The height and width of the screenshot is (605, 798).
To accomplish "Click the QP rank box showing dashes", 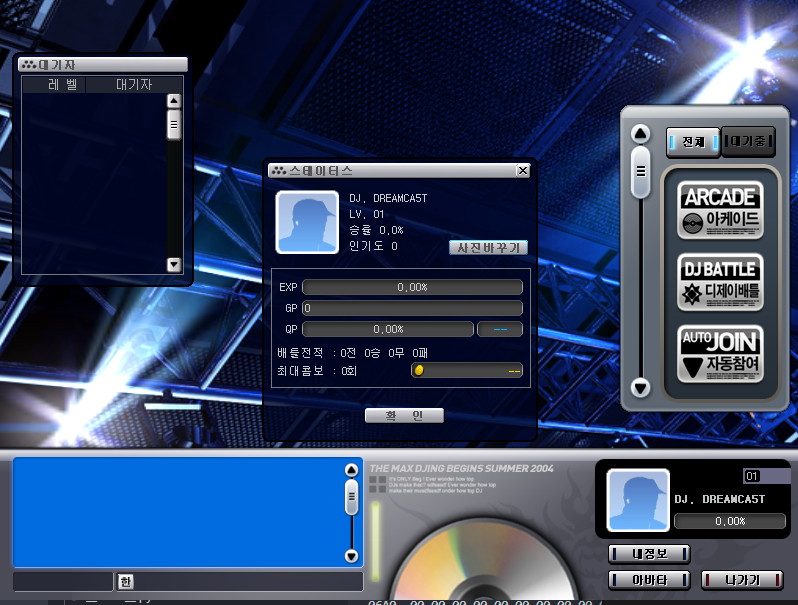I will (x=500, y=329).
